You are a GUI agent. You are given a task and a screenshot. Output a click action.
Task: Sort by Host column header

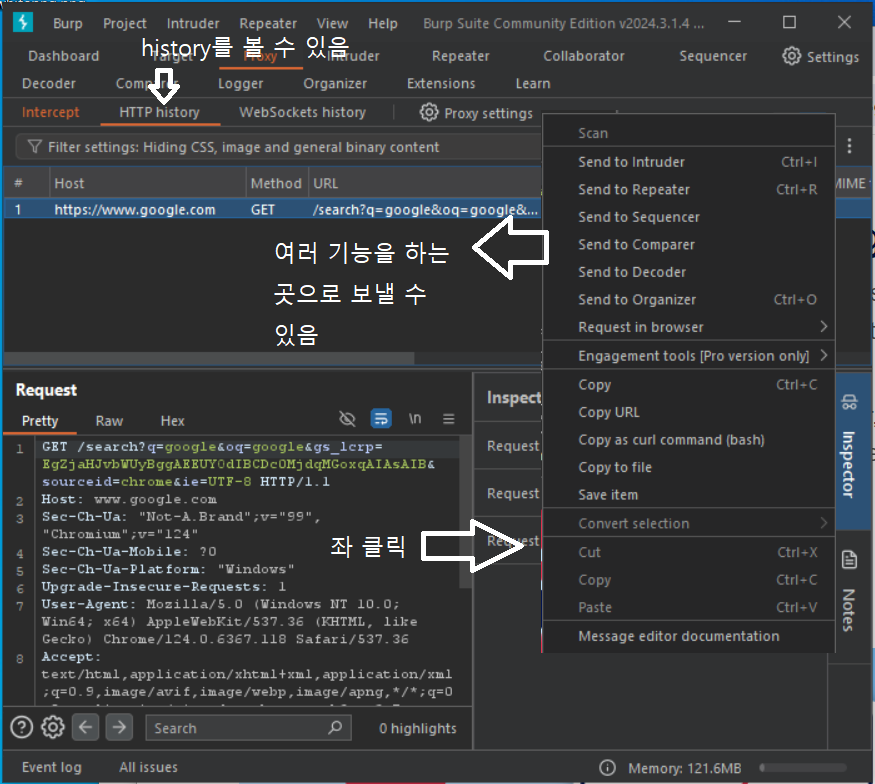point(147,183)
